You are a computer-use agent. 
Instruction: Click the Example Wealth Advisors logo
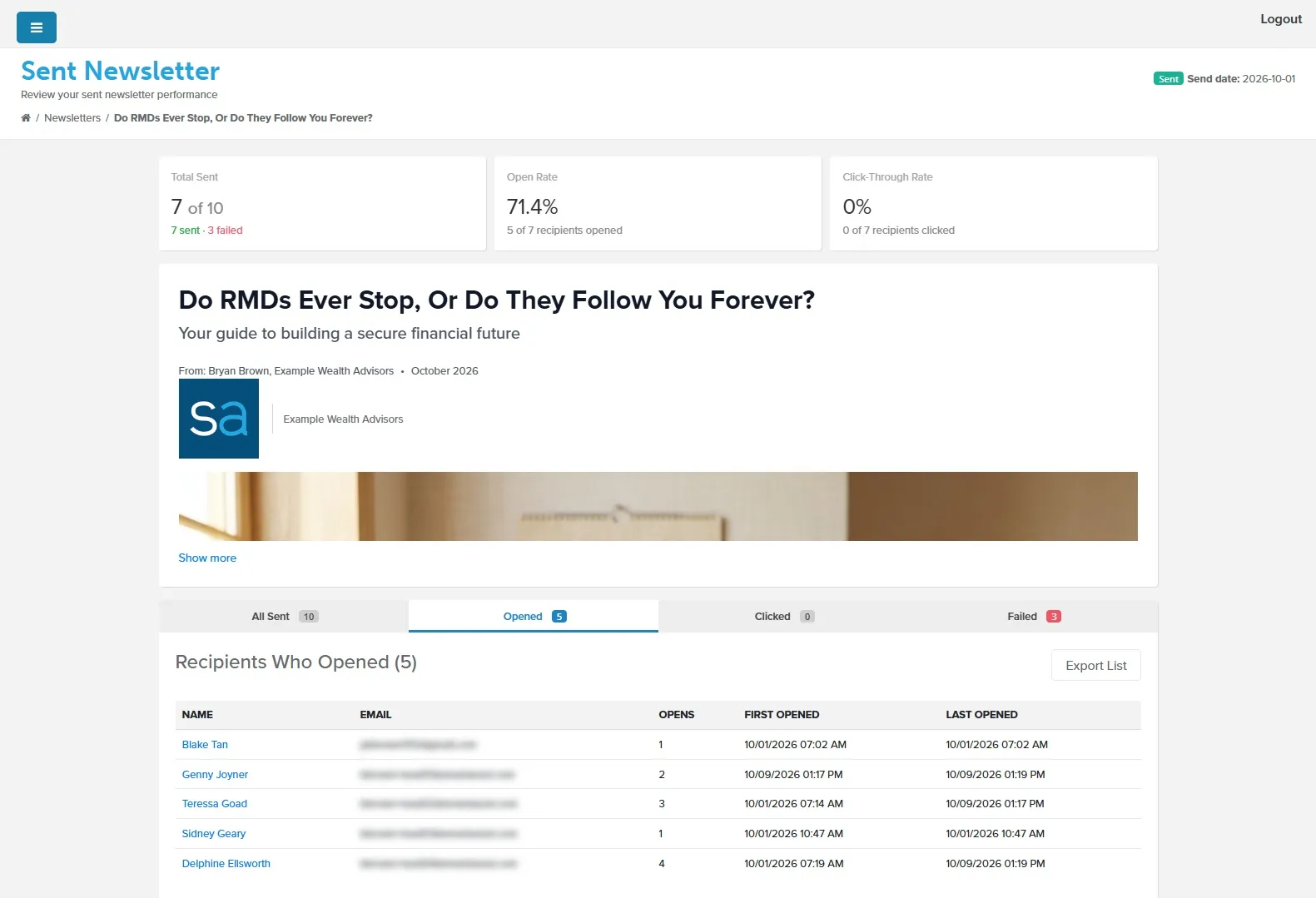[x=219, y=419]
